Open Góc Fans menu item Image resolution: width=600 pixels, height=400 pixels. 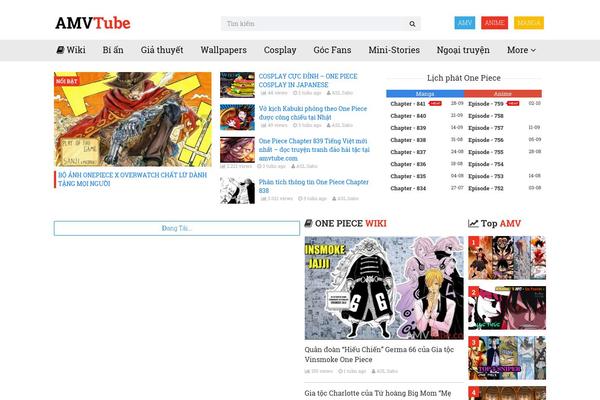click(x=332, y=50)
